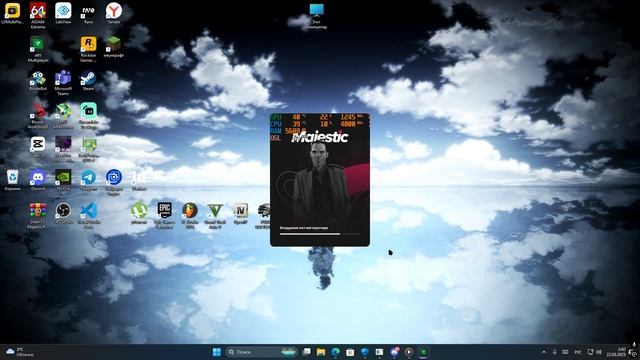Image resolution: width=640 pixels, height=360 pixels.
Task: Open the Microsoft Teams desktop shortcut
Action: coord(63,82)
